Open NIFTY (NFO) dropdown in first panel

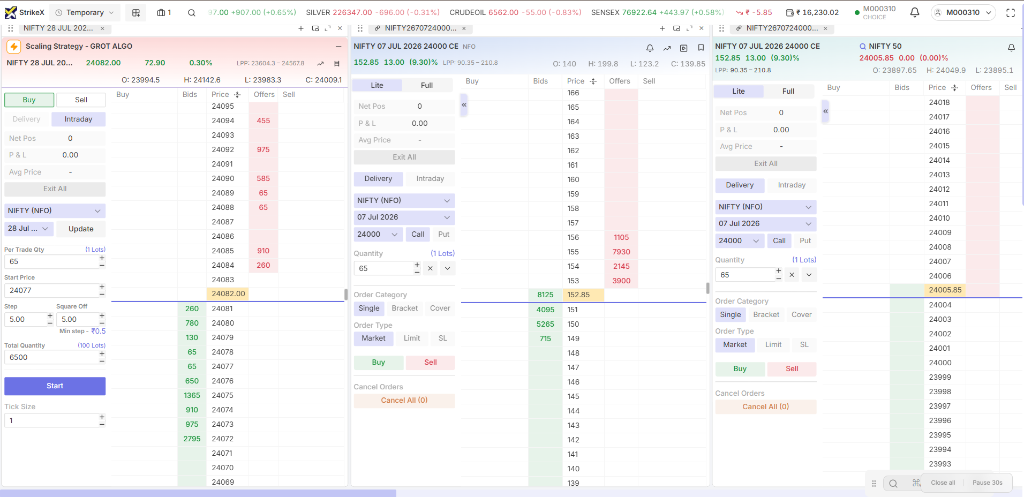tap(55, 211)
